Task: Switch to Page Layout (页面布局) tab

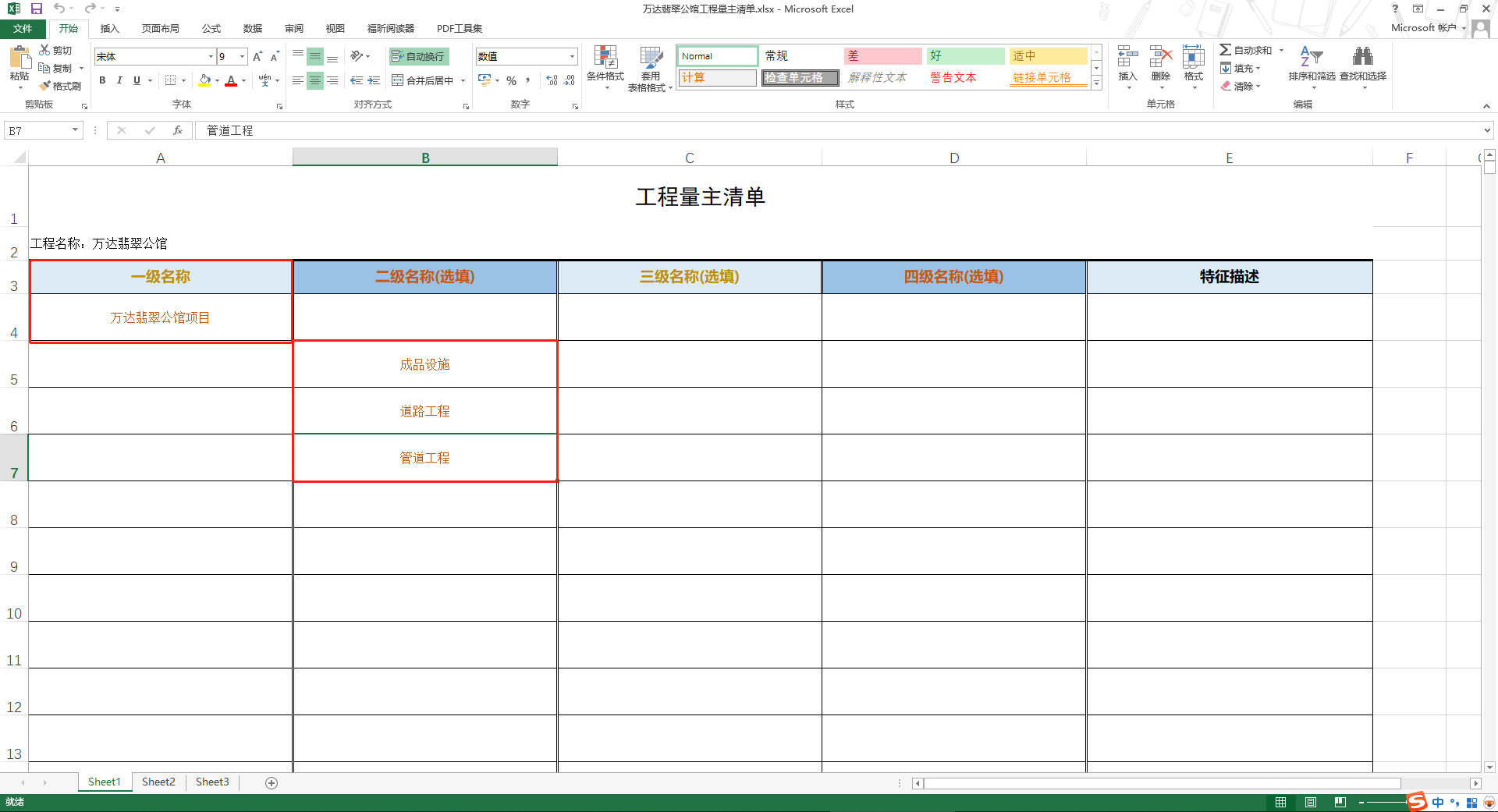Action: pos(161,29)
